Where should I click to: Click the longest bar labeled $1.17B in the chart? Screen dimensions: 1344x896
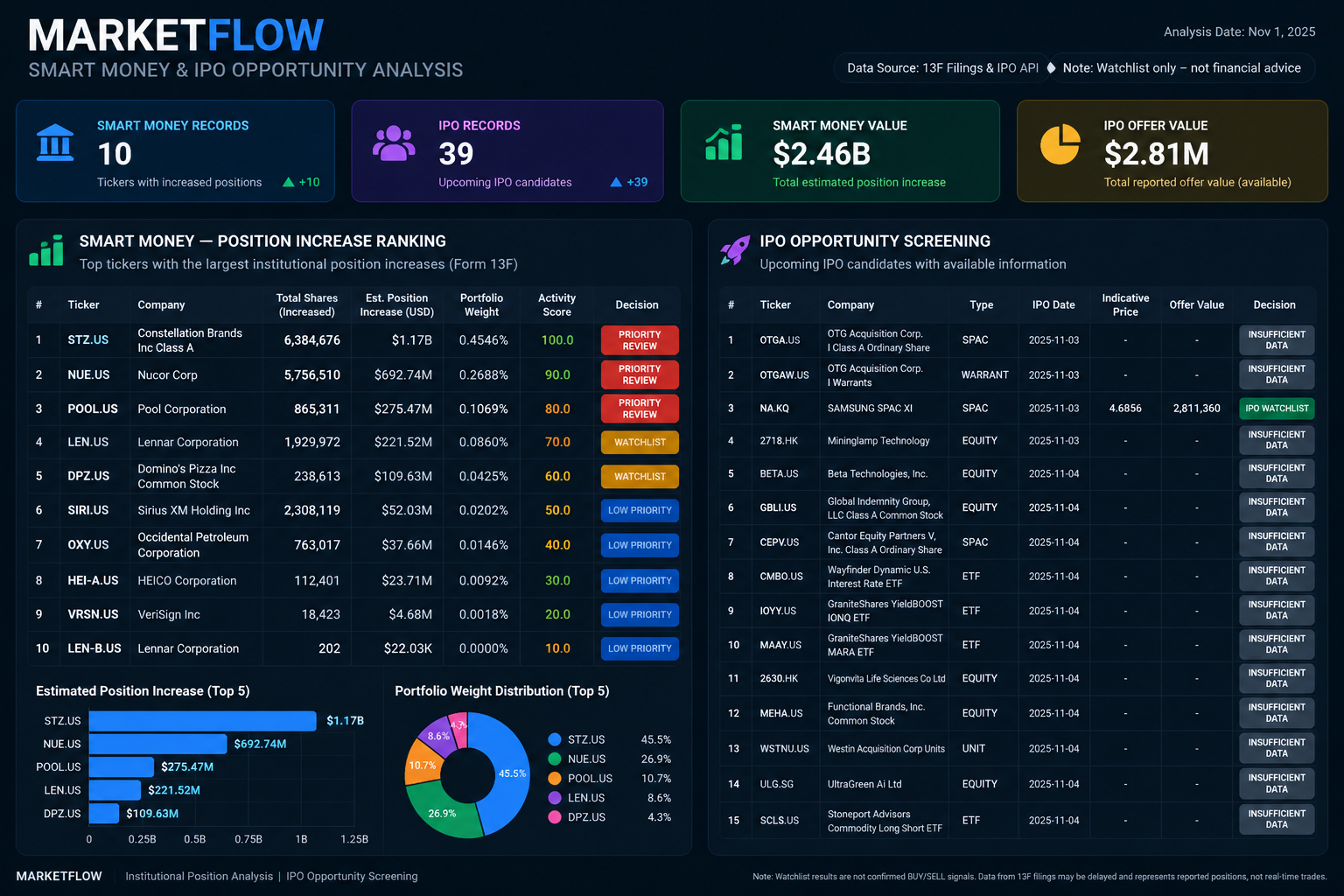tap(202, 721)
